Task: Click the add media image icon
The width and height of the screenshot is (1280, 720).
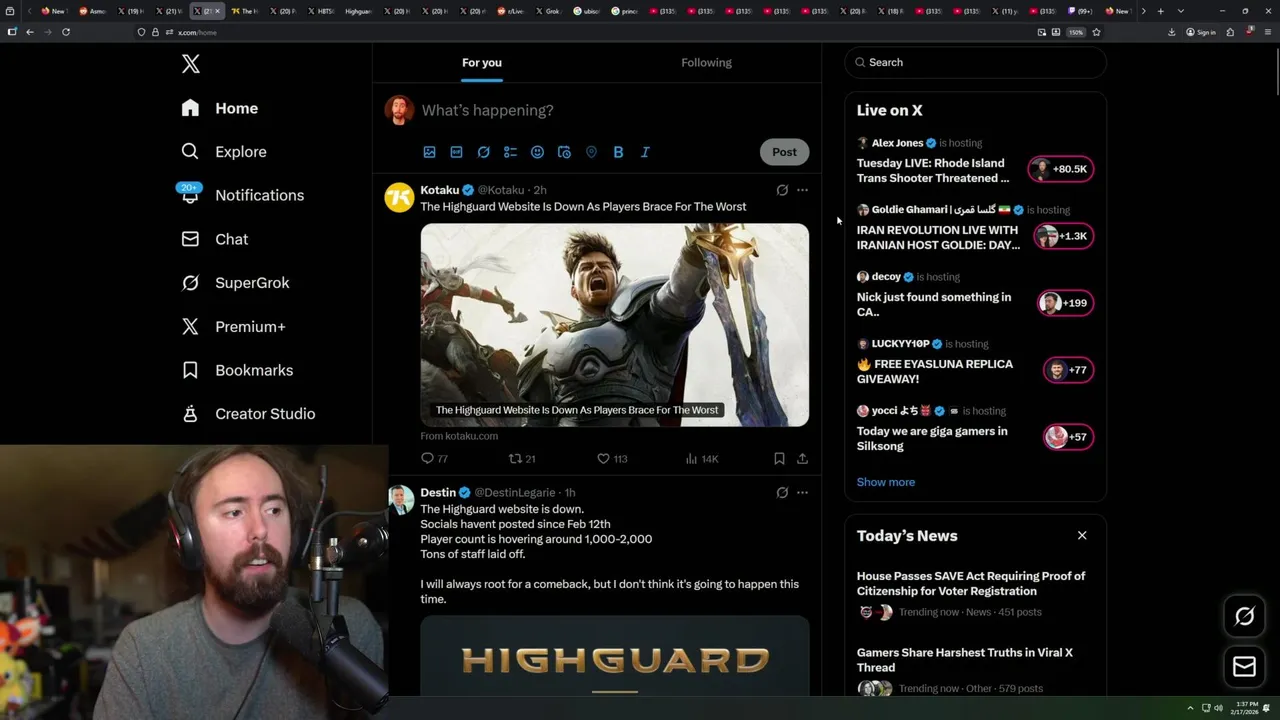Action: click(429, 152)
